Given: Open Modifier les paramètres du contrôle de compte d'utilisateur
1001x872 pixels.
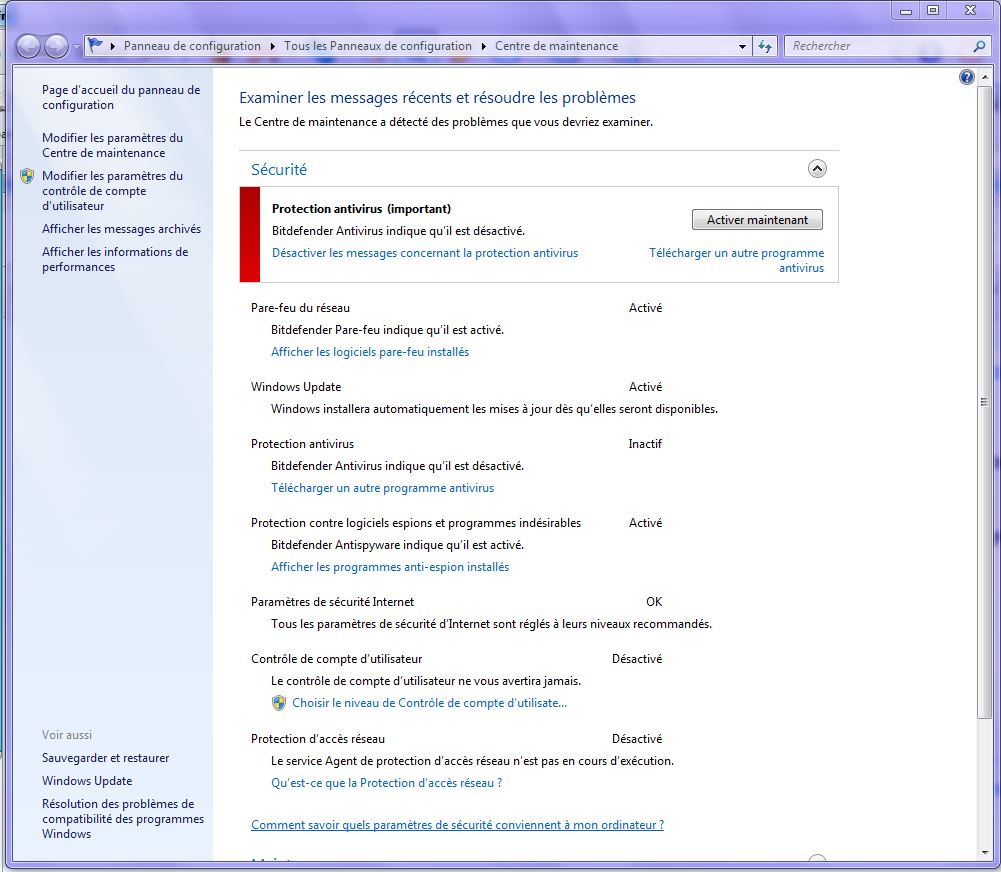Looking at the screenshot, I should pyautogui.click(x=112, y=191).
